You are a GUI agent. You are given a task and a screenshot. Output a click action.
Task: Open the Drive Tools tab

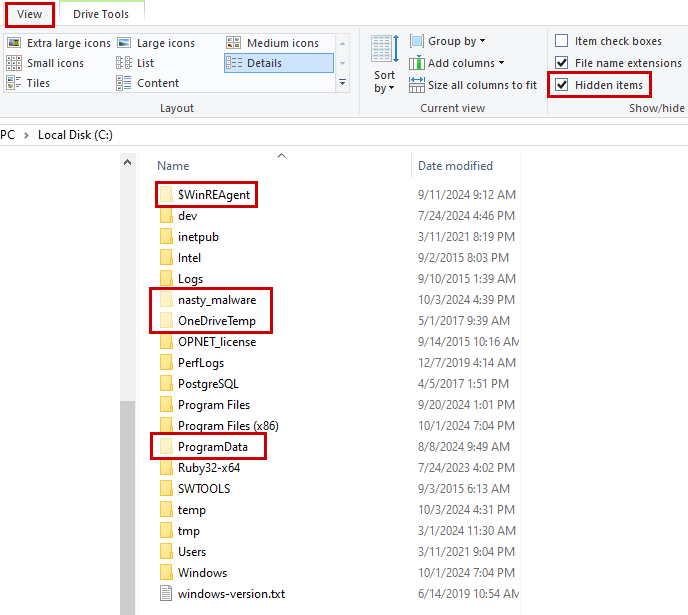pyautogui.click(x=101, y=14)
